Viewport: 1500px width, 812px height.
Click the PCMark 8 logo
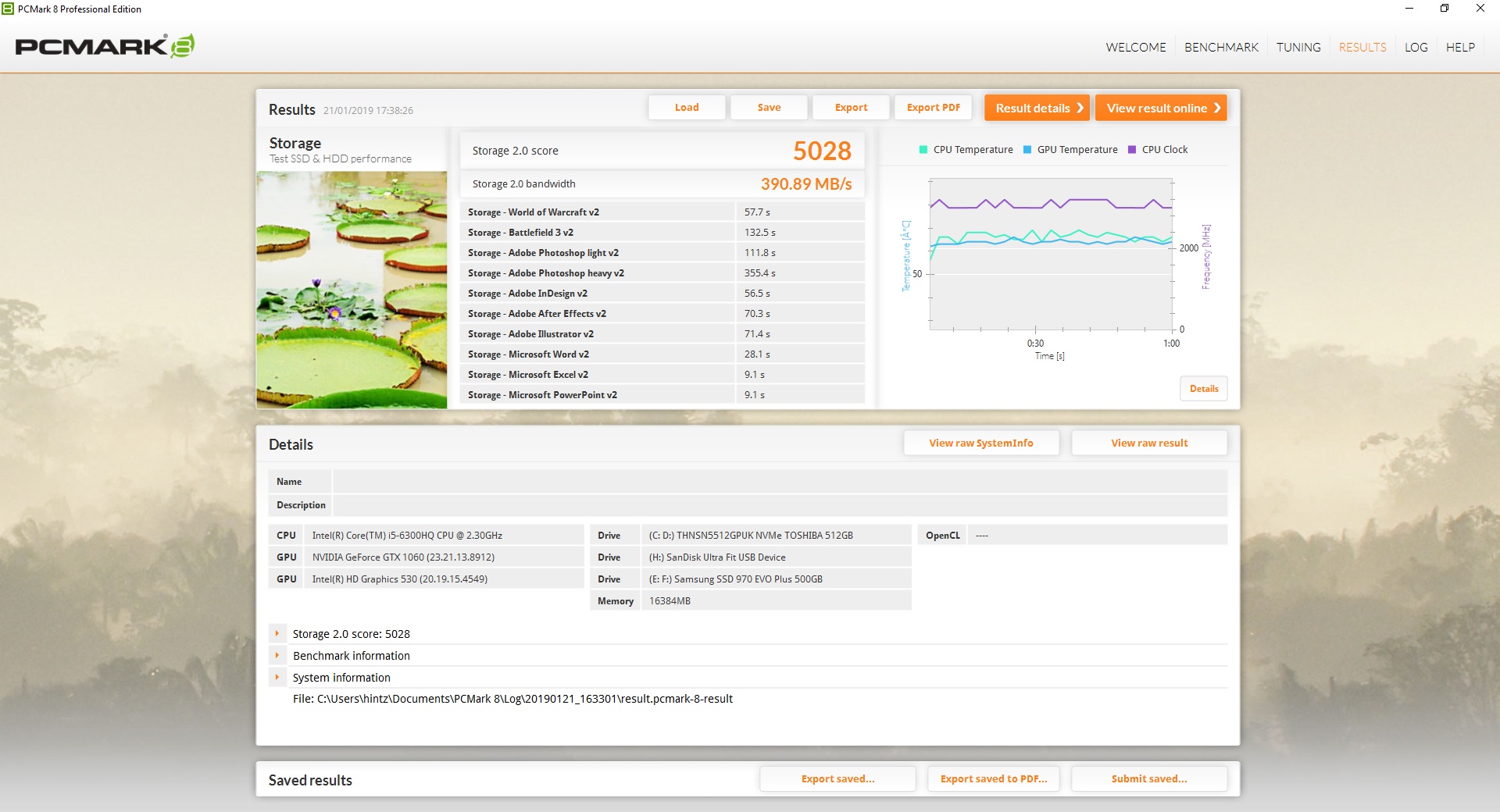point(105,46)
